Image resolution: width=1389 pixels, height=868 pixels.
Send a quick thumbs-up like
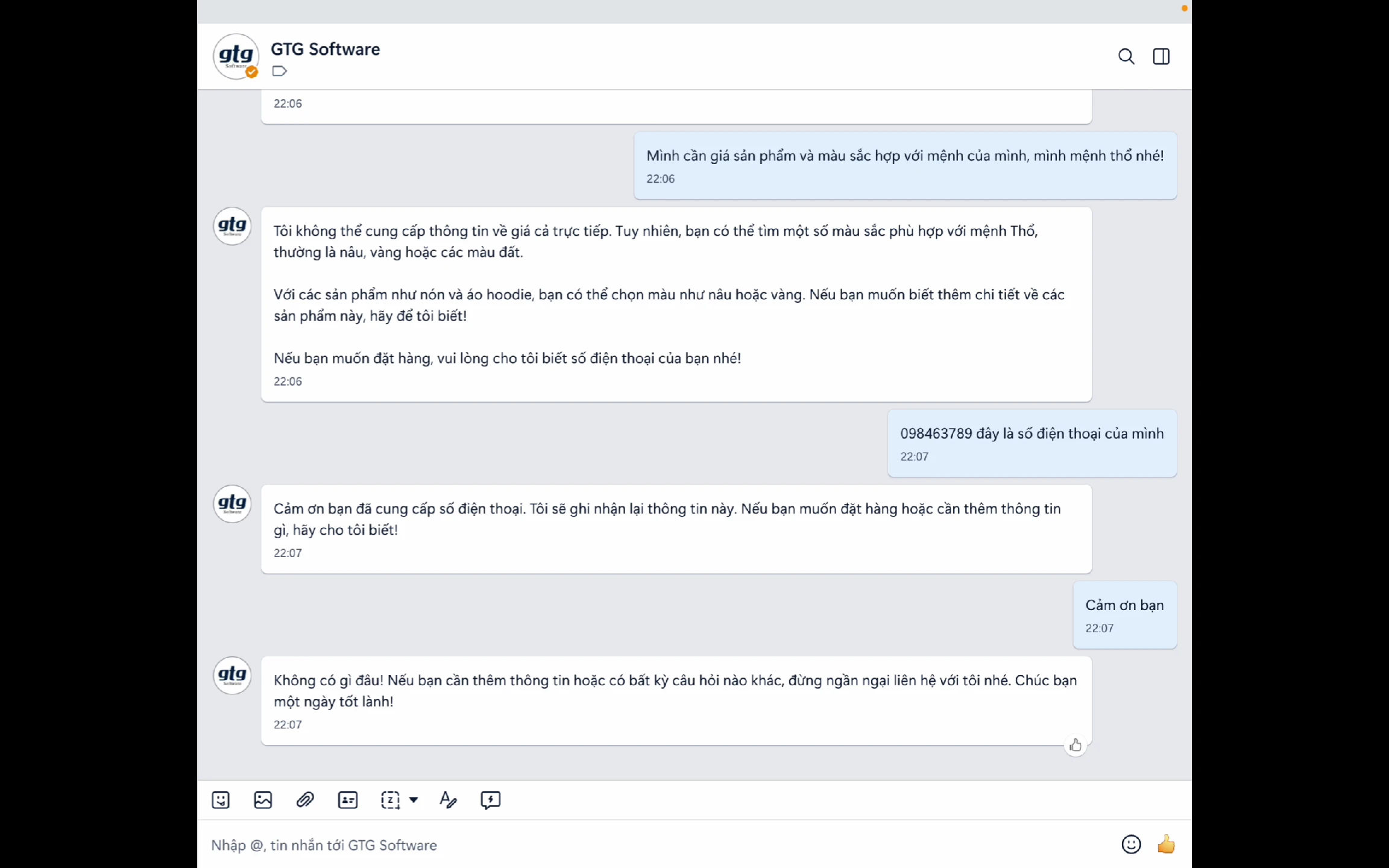coord(1166,844)
